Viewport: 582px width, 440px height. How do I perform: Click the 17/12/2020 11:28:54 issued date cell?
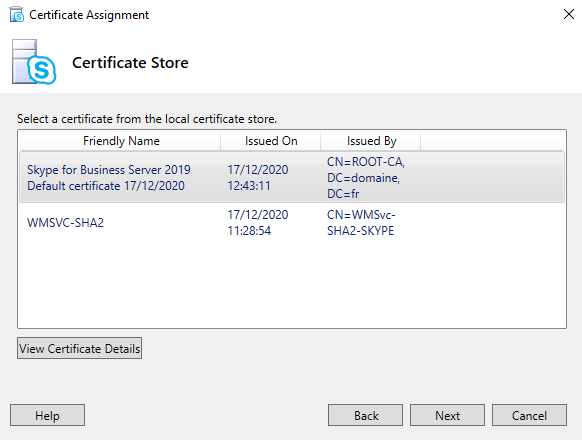point(258,223)
